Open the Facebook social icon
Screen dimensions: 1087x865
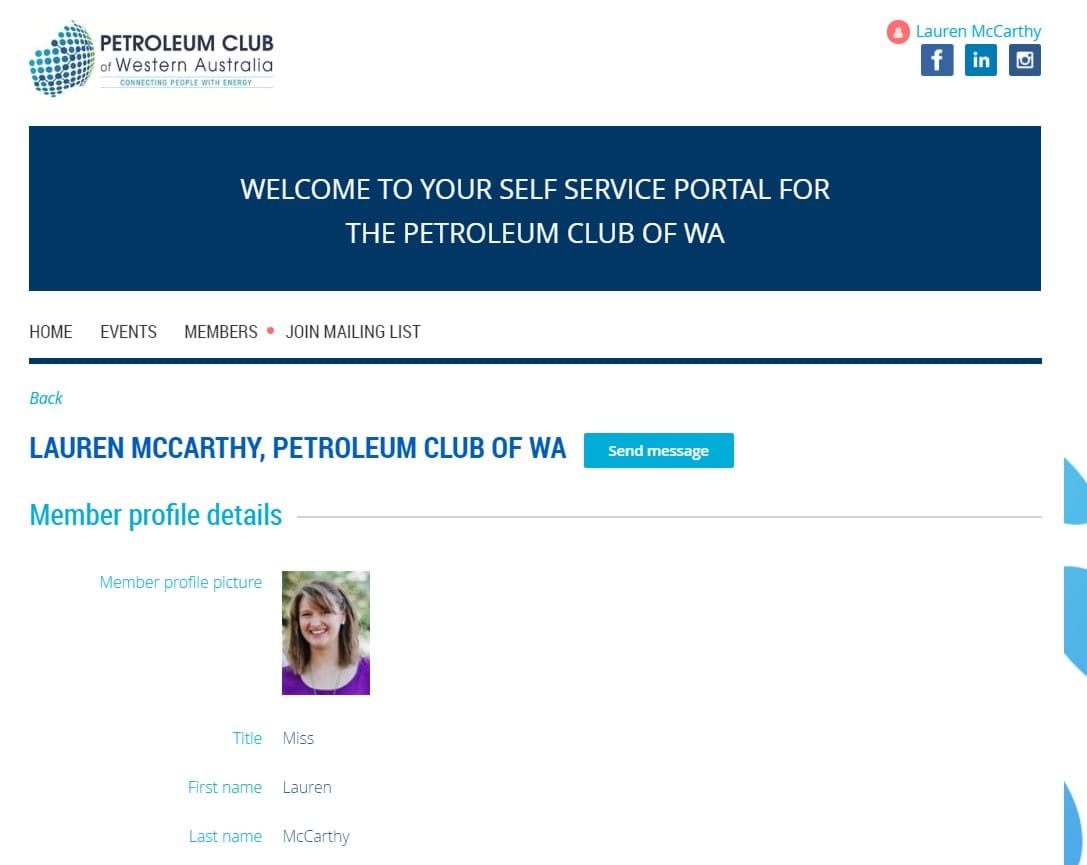(x=936, y=60)
